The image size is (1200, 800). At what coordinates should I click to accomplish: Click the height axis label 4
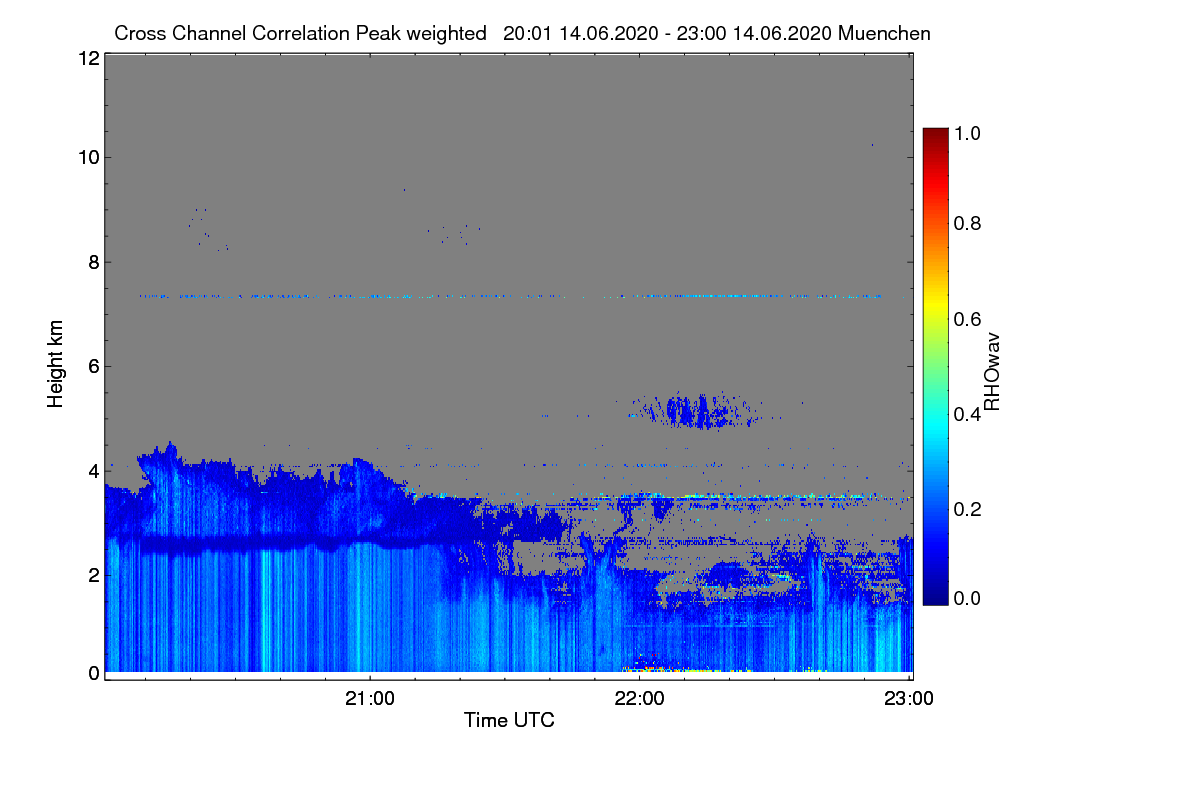[92, 470]
